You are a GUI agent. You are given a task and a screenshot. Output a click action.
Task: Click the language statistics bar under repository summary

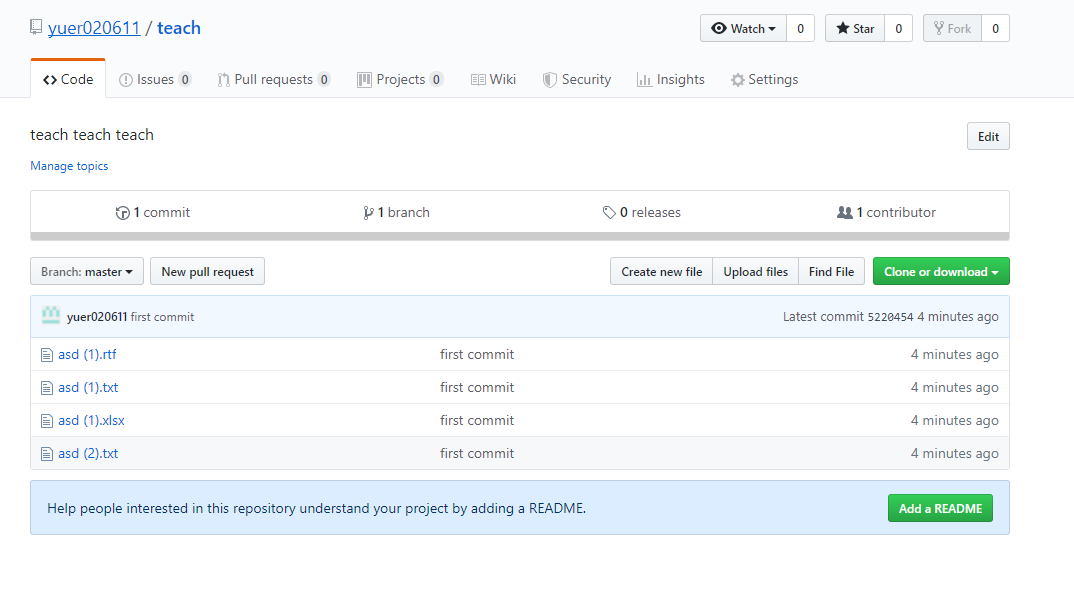click(520, 236)
